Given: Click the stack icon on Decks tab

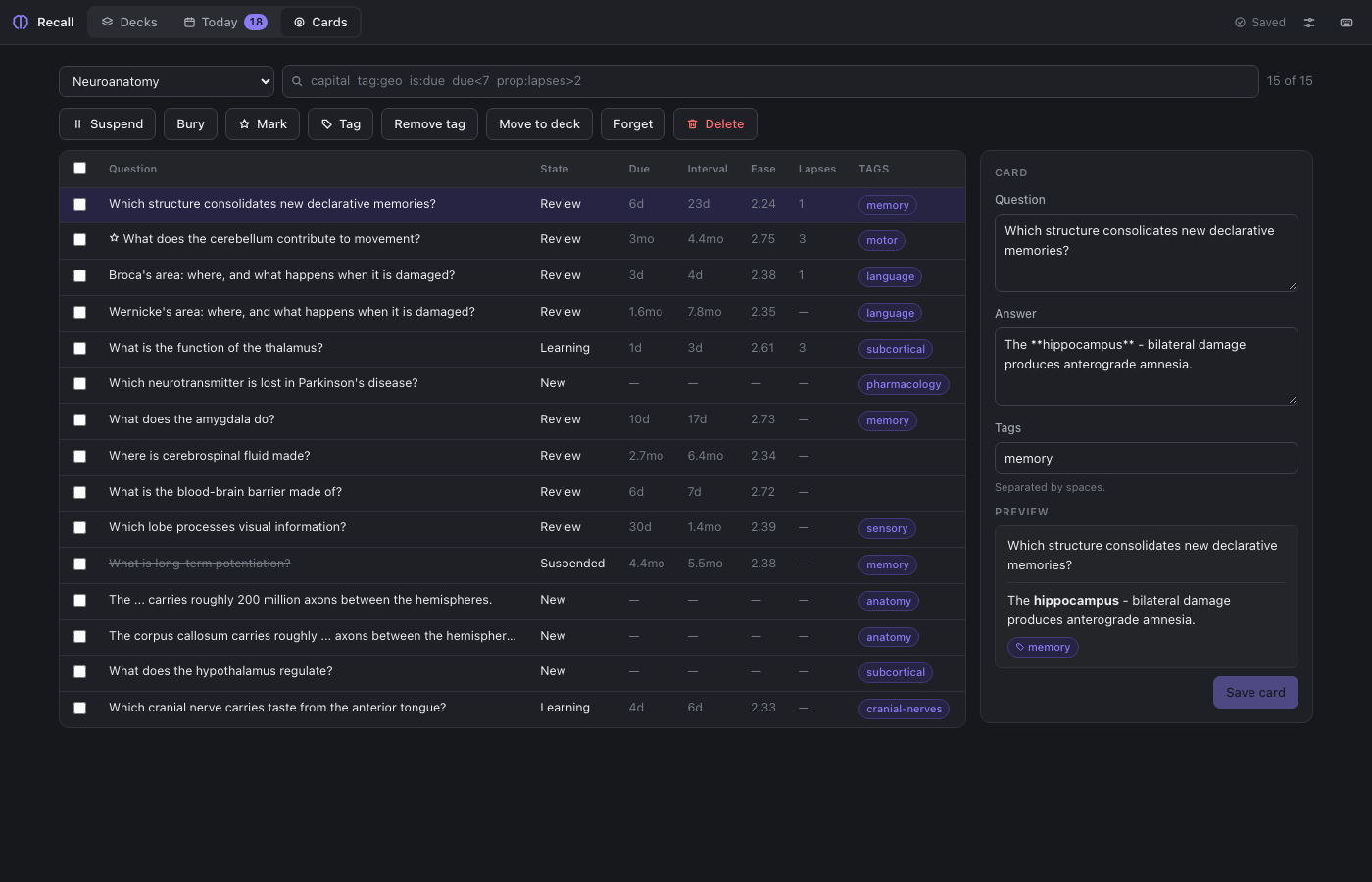Looking at the screenshot, I should [108, 22].
